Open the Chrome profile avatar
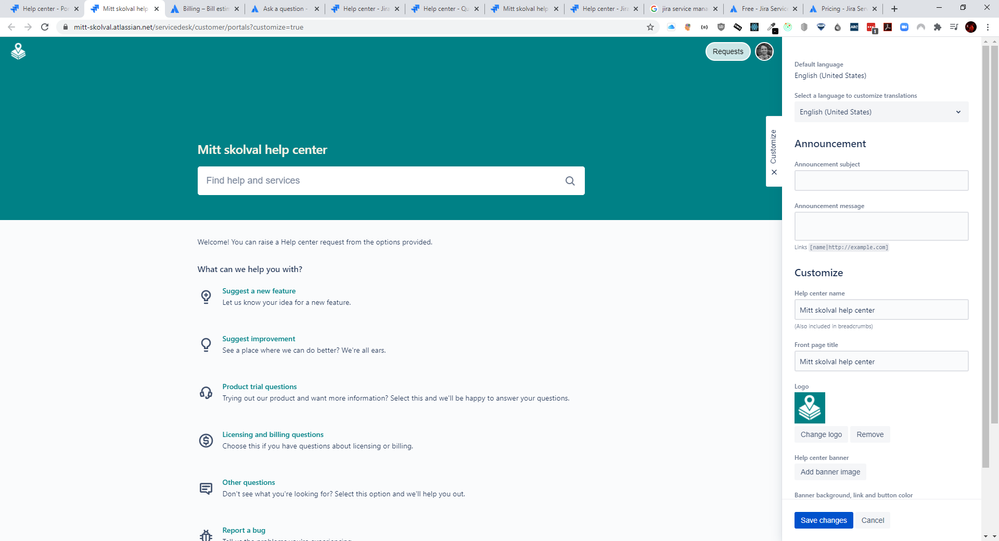Image resolution: width=999 pixels, height=541 pixels. (971, 27)
